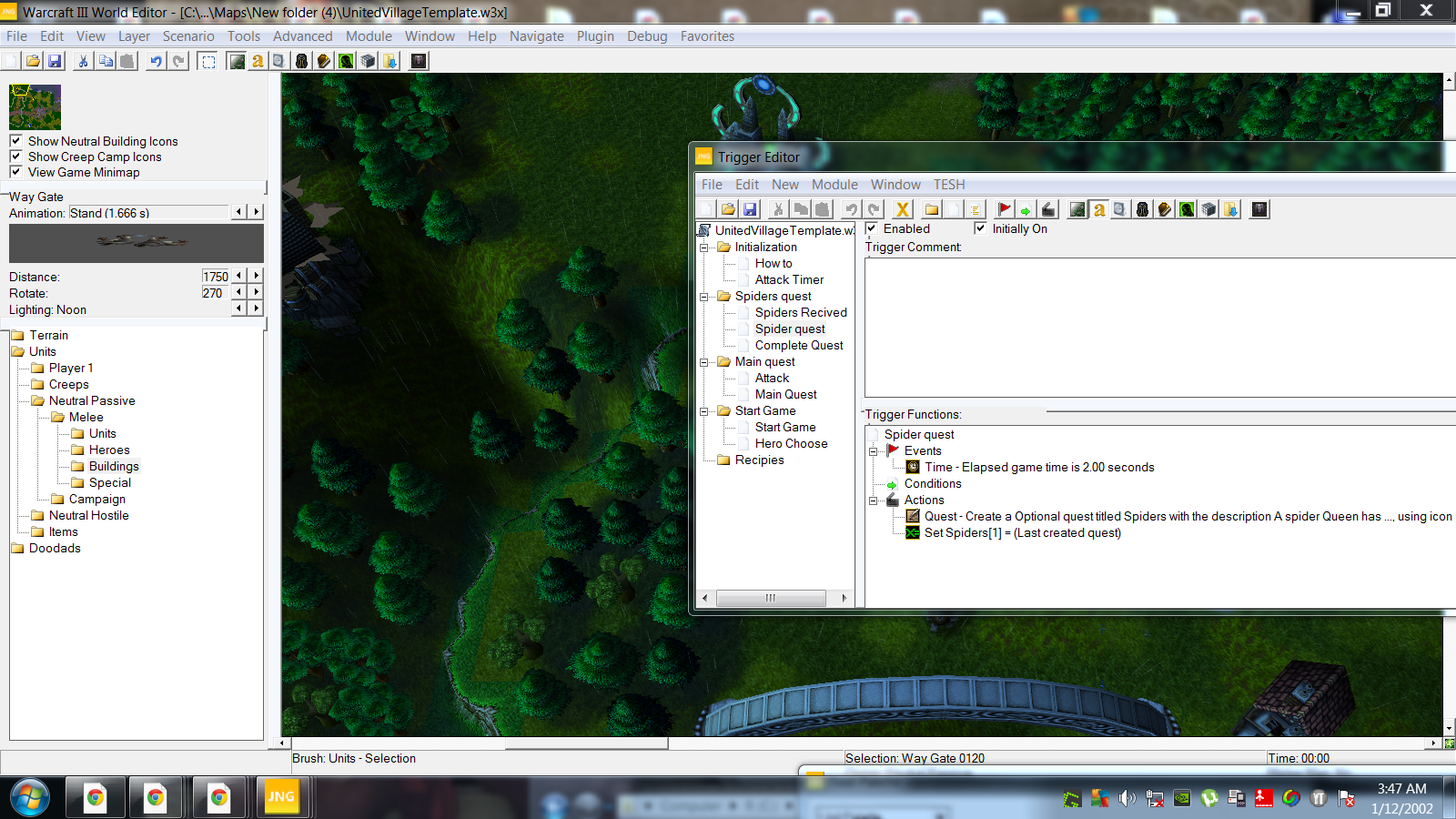This screenshot has width=1456, height=819.
Task: Open the Object Manager from the Trigger Editor toolbar
Action: tap(1208, 209)
